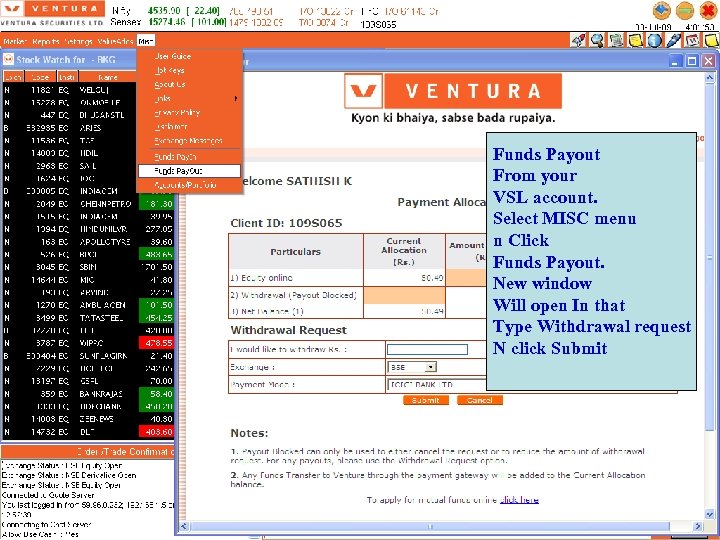The width and height of the screenshot is (720, 540).
Task: Click the vertical scrollbar up arrow
Action: coord(709,78)
